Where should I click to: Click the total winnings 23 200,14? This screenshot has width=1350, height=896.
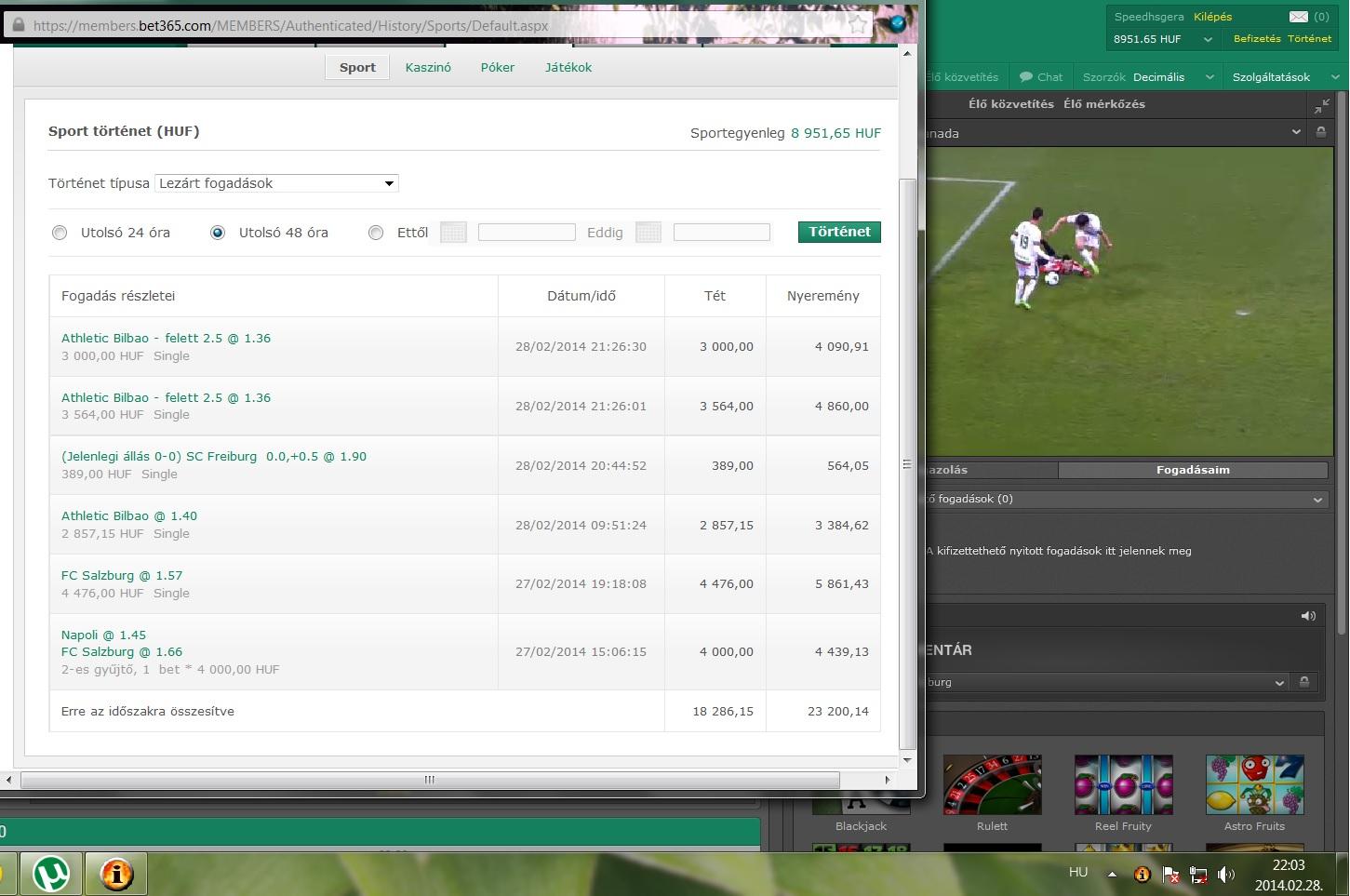click(x=838, y=712)
